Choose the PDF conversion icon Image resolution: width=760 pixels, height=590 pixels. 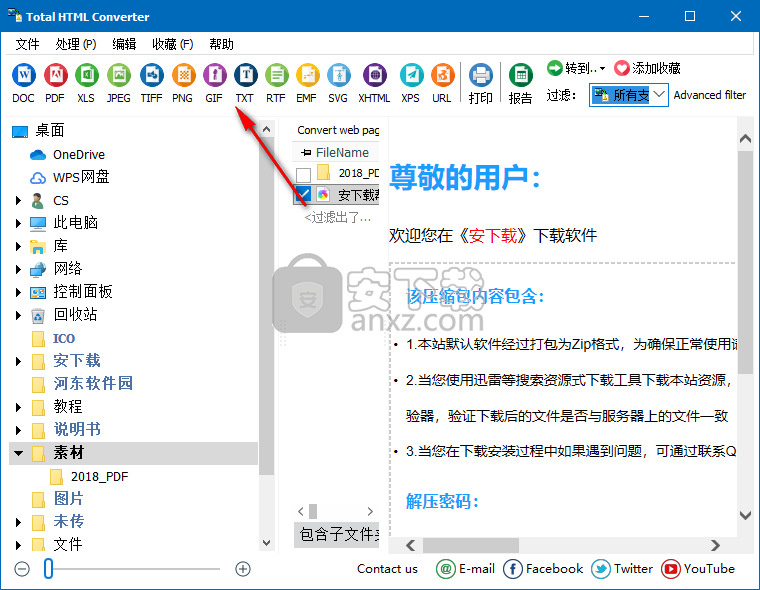pos(55,75)
